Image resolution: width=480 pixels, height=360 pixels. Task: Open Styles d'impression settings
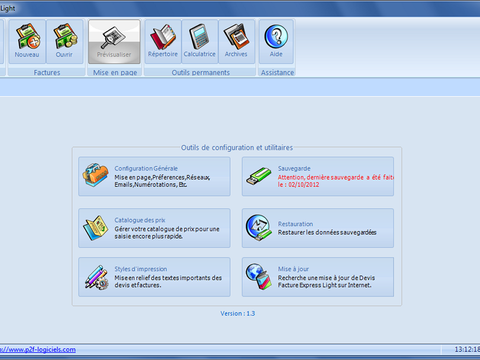tap(154, 277)
